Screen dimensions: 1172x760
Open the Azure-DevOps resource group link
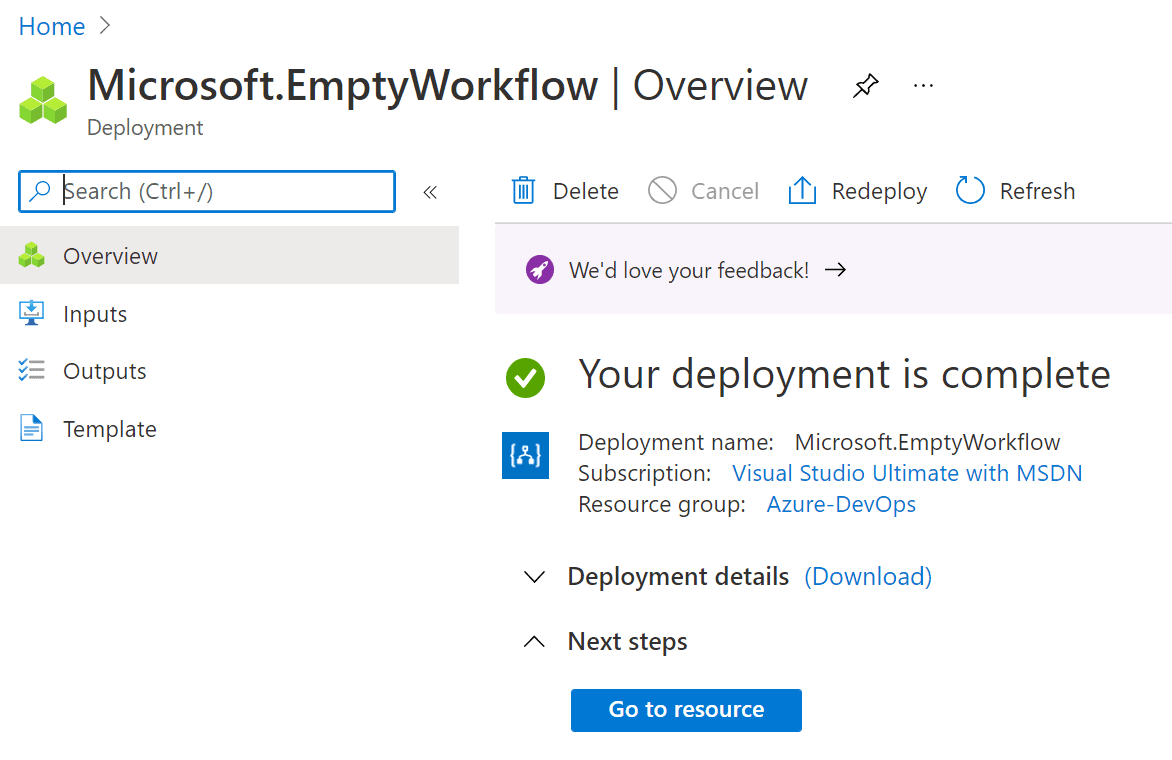click(842, 504)
